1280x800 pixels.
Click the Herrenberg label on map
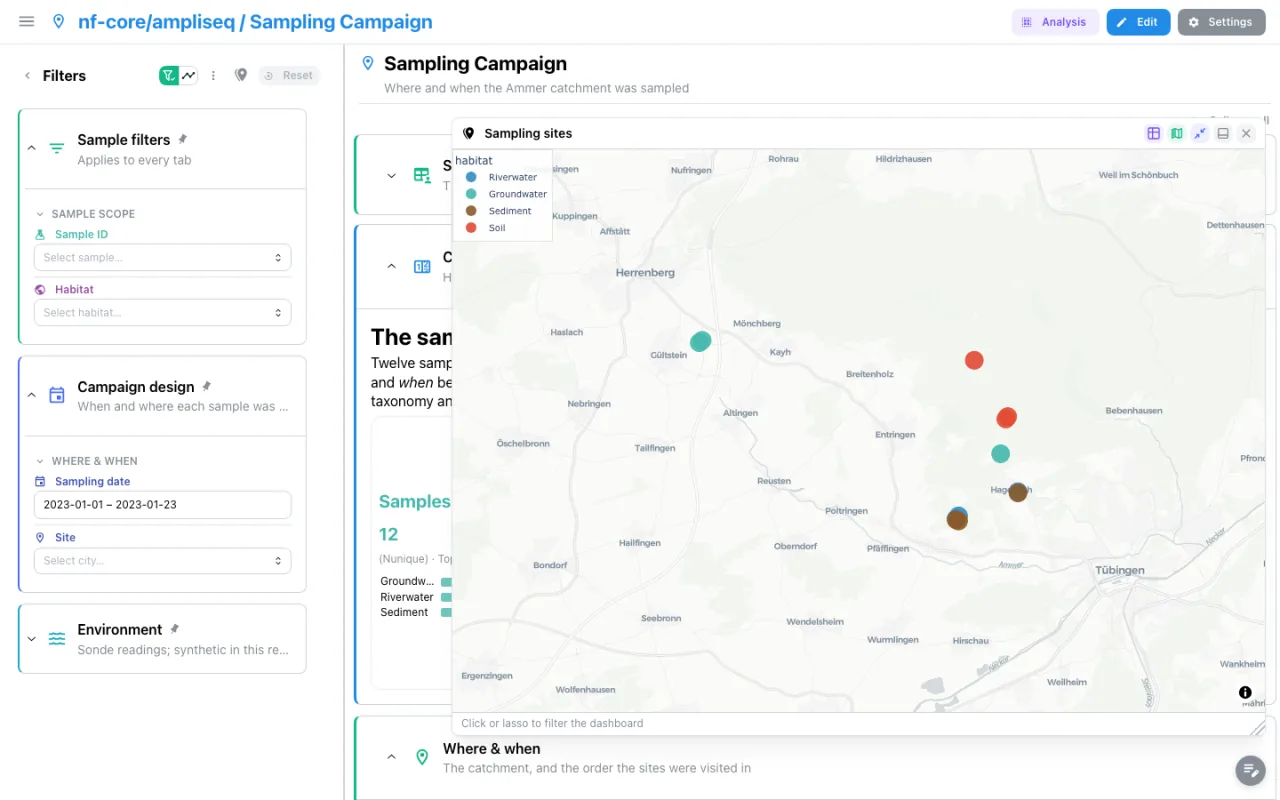645,272
